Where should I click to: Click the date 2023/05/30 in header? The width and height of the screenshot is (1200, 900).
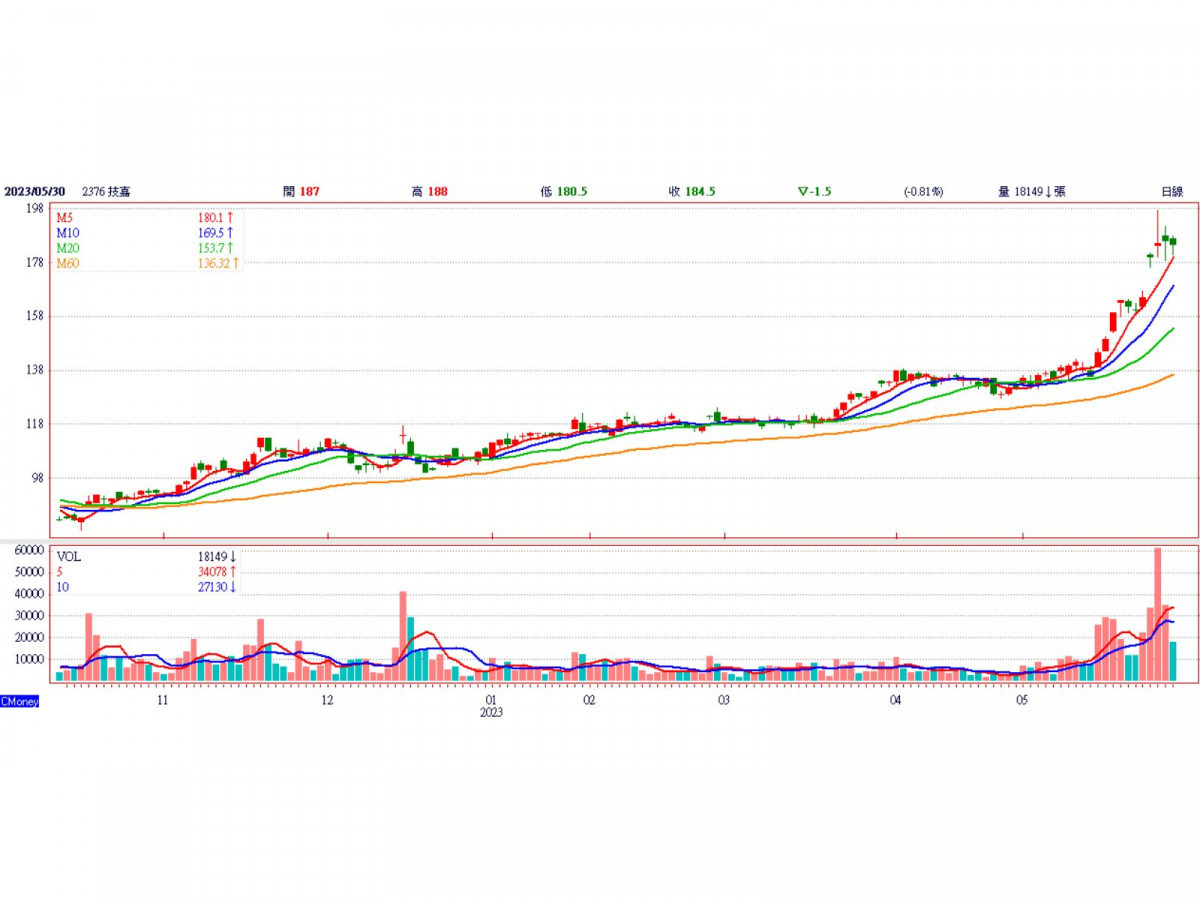35,191
